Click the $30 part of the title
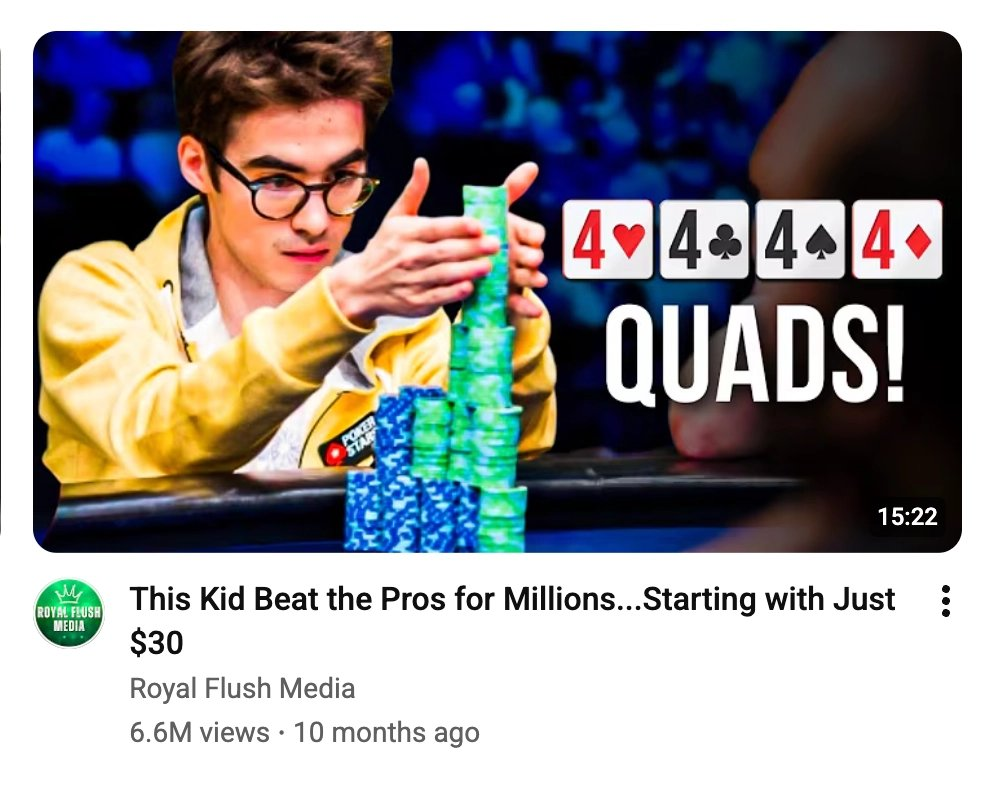The height and width of the screenshot is (788, 998). pyautogui.click(x=156, y=643)
